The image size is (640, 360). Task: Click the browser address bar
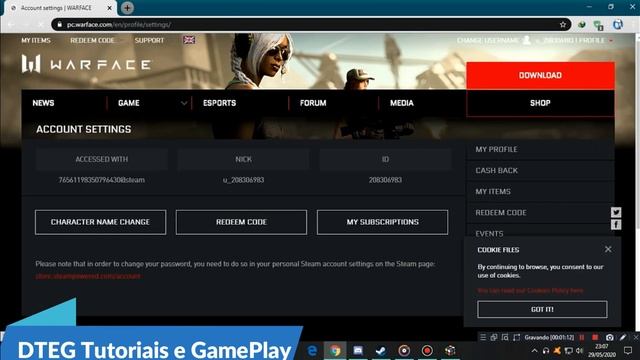point(310,24)
